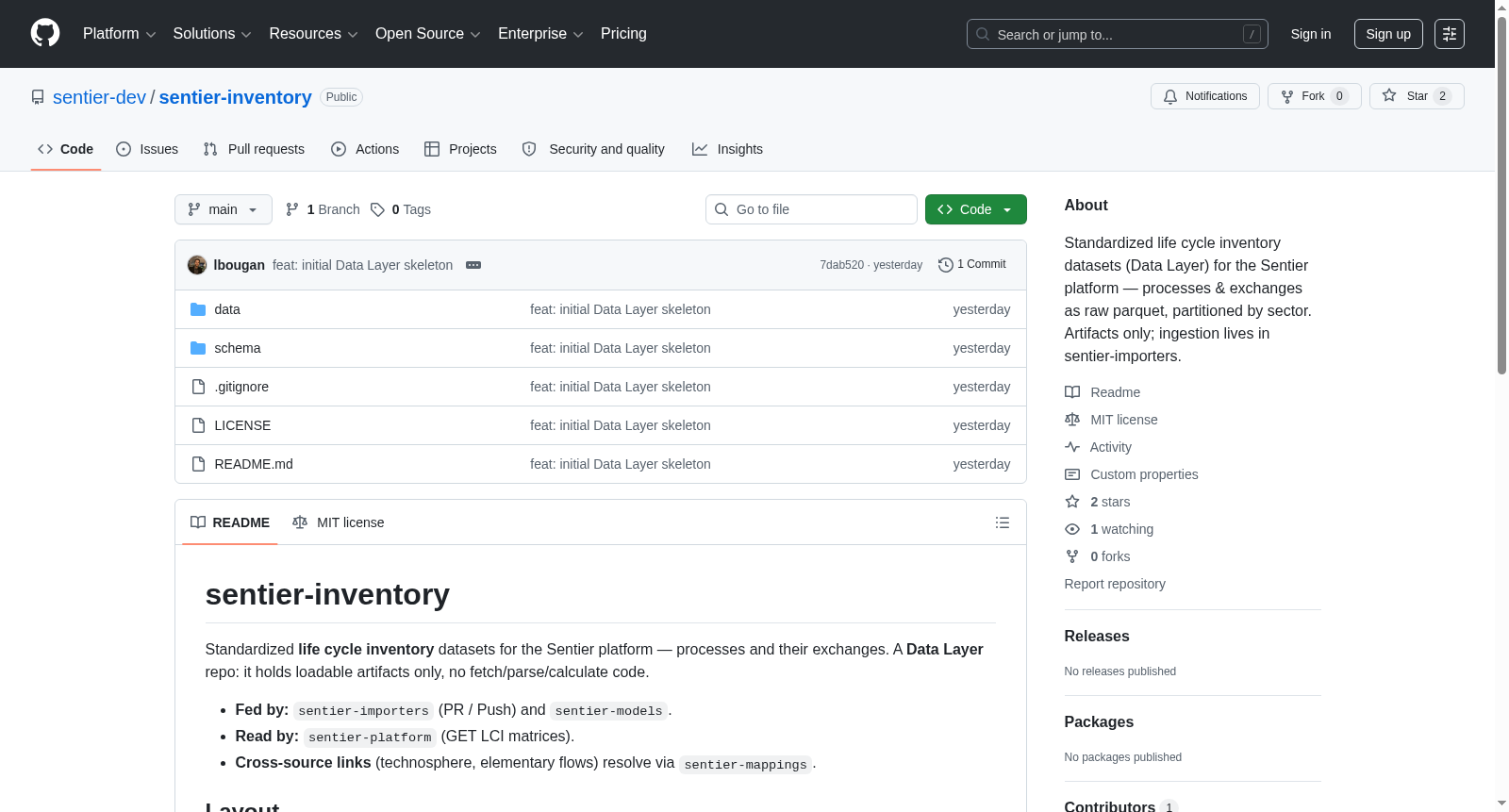The image size is (1509, 812).
Task: Open the Packages section heading
Action: tap(1099, 722)
